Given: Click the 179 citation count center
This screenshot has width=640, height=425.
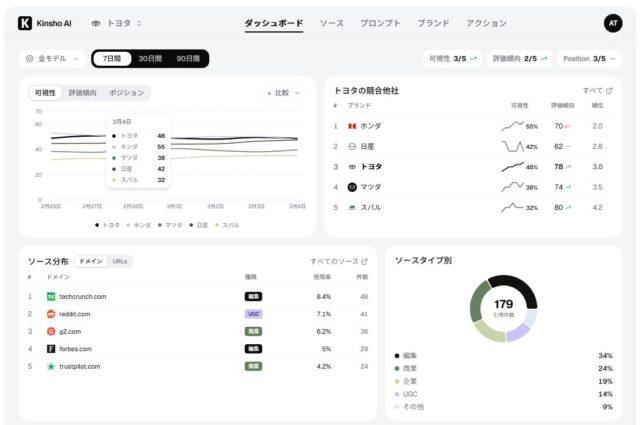Looking at the screenshot, I should click(x=503, y=304).
